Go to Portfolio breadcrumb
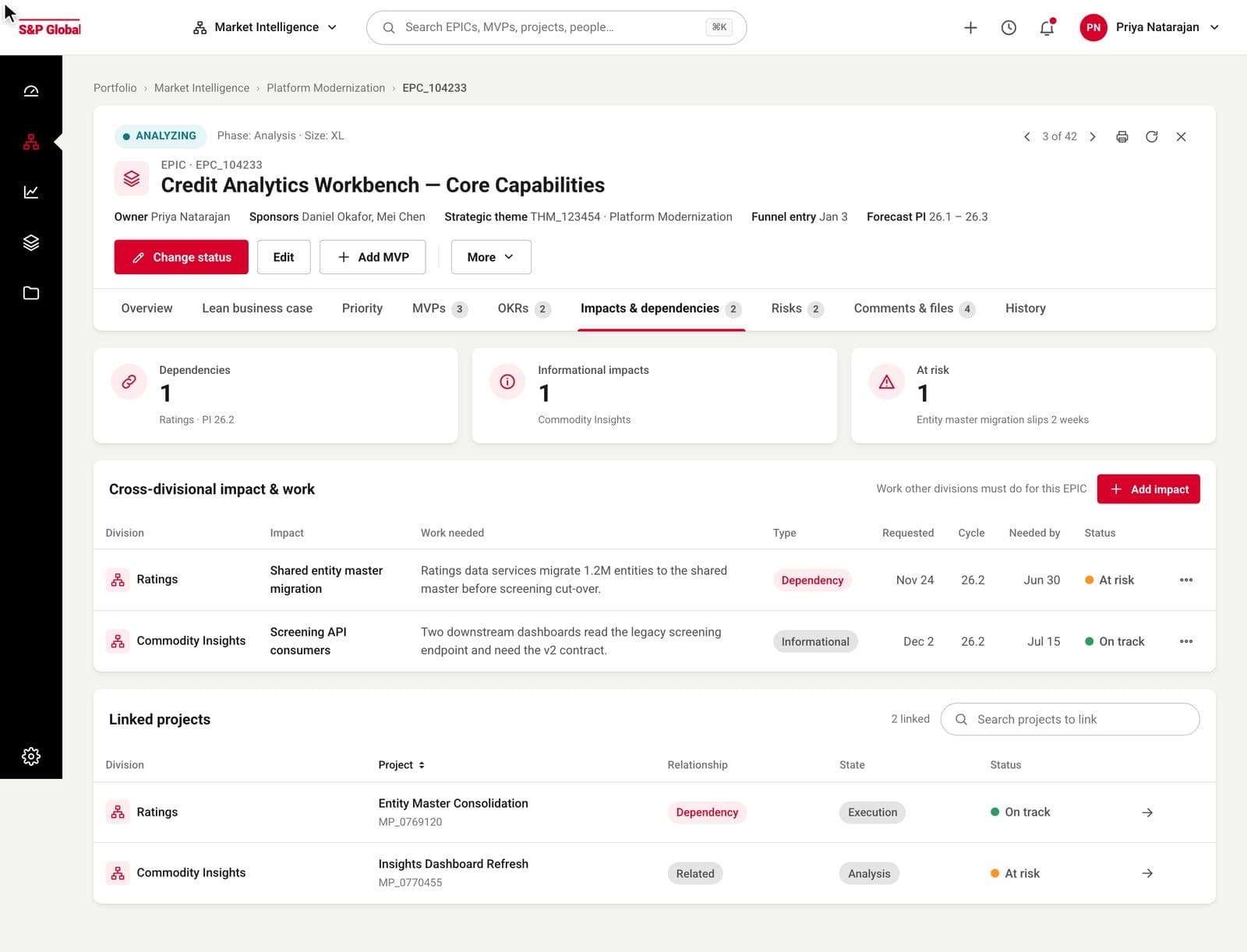The height and width of the screenshot is (952, 1247). [115, 88]
